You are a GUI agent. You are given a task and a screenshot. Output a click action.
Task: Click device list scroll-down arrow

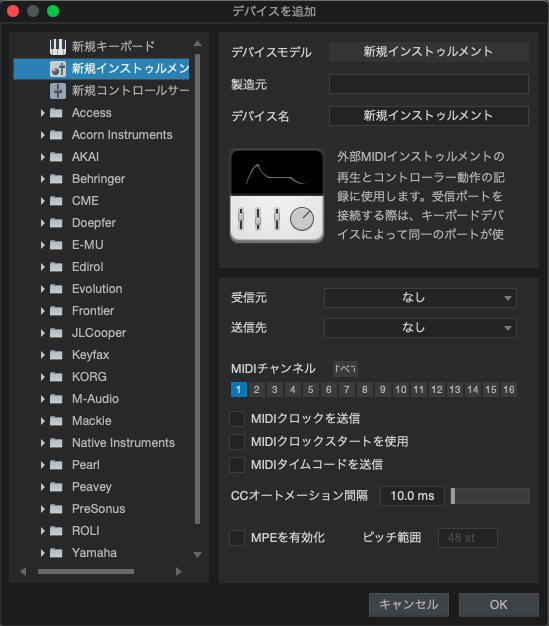(x=197, y=555)
